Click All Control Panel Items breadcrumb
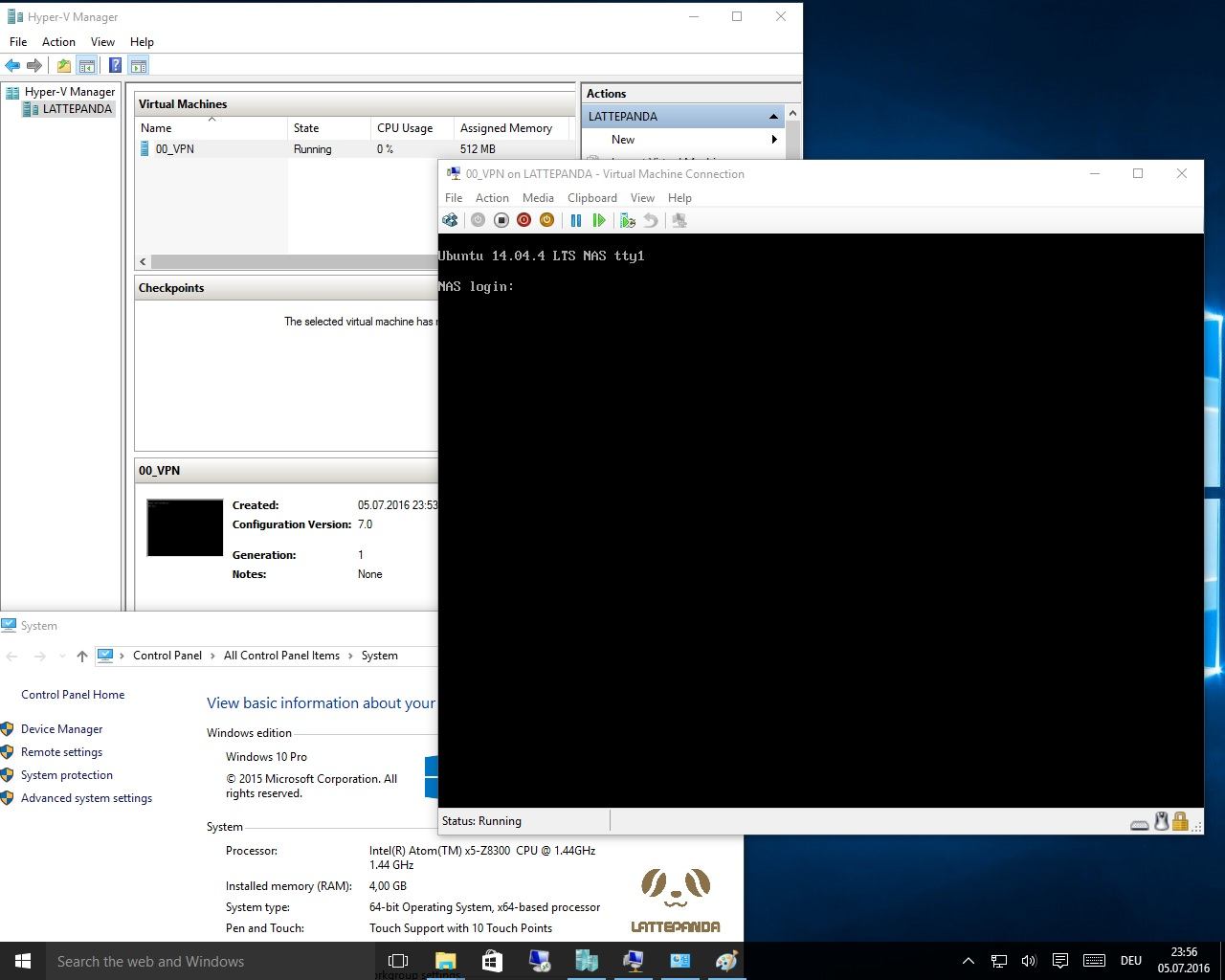The height and width of the screenshot is (980, 1225). pyautogui.click(x=281, y=656)
